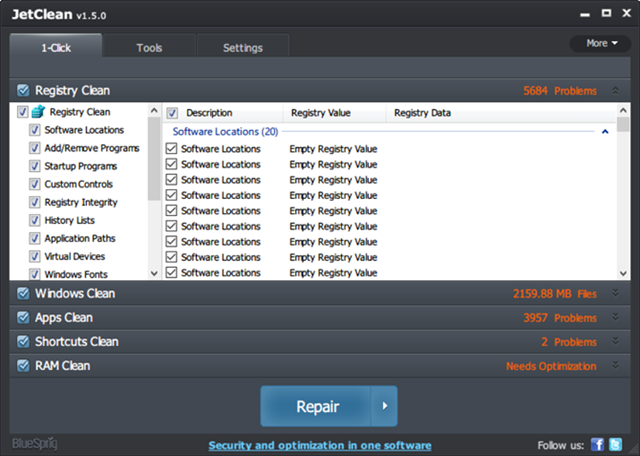Collapse the Registry Clean section chevron

pyautogui.click(x=616, y=91)
